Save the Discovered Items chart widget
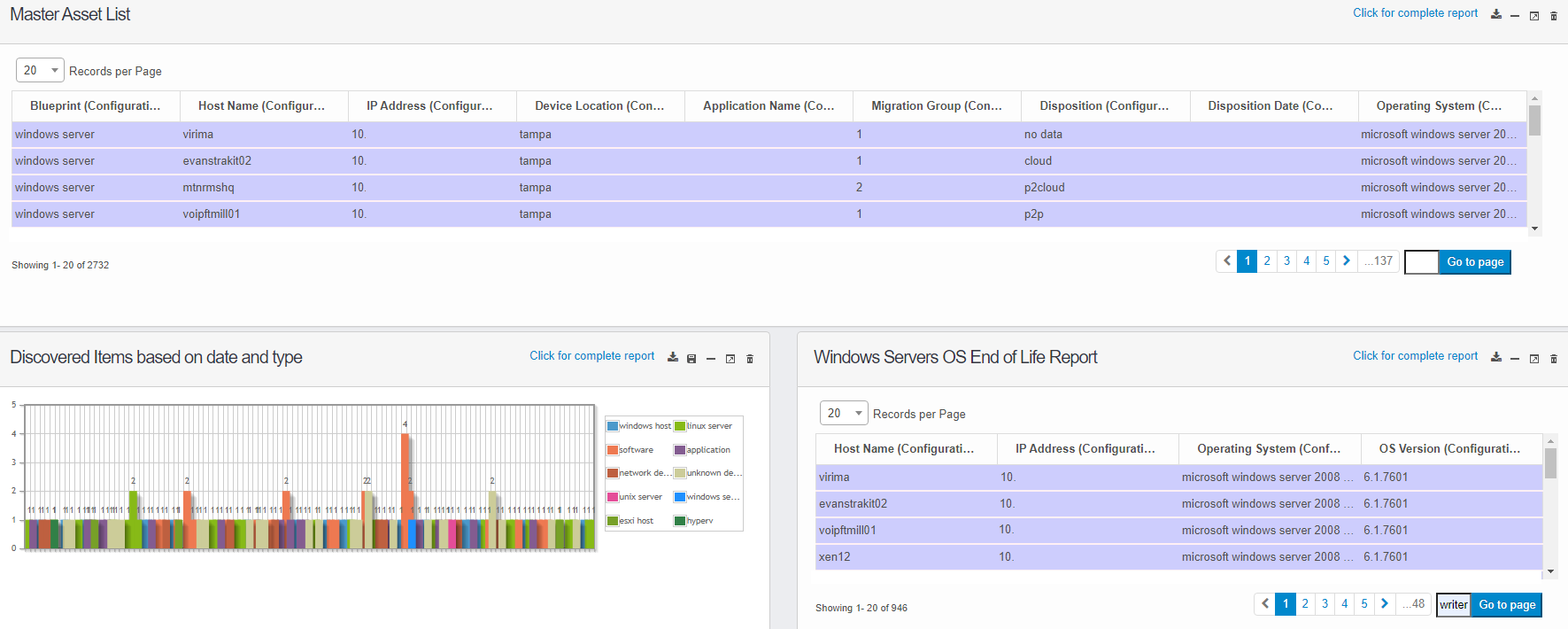 [x=691, y=358]
